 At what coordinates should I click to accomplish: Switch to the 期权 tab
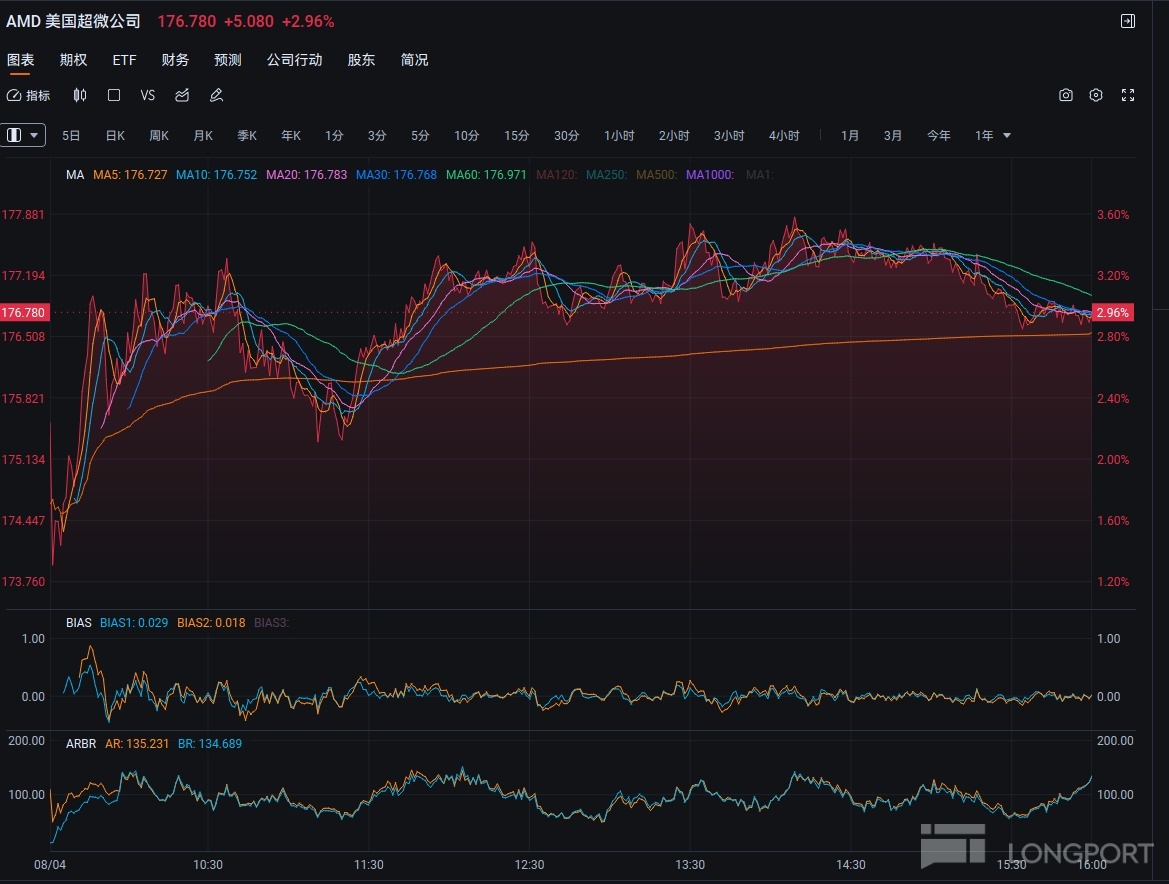point(73,60)
